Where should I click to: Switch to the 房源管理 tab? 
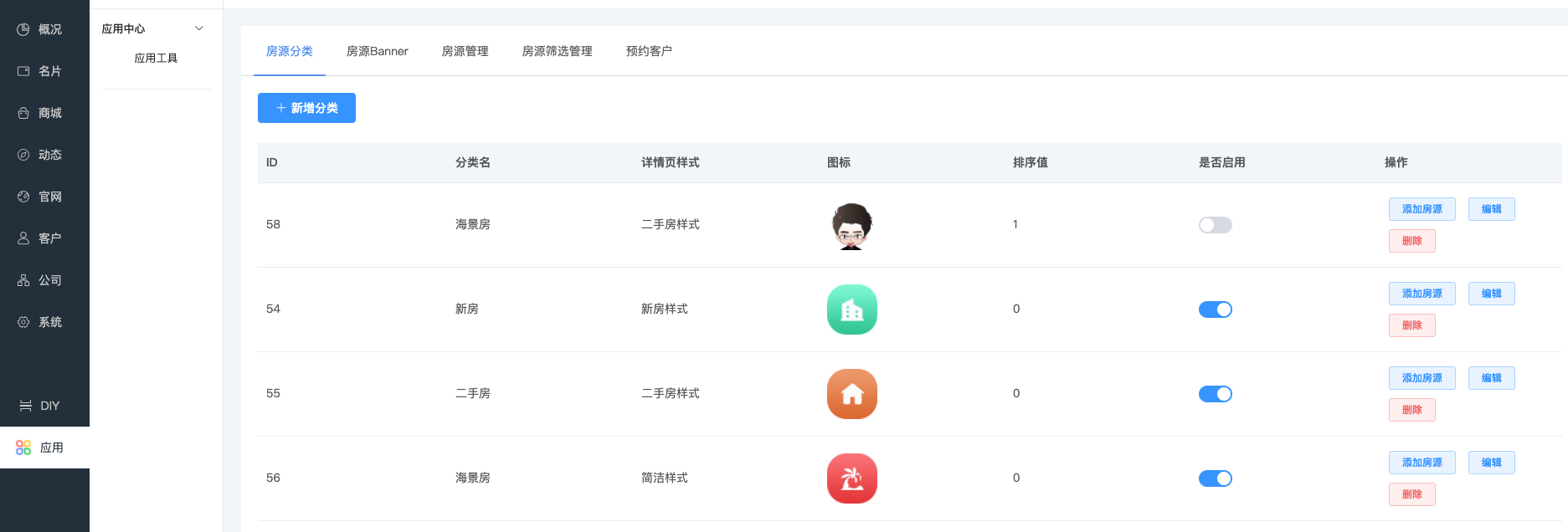[x=465, y=51]
